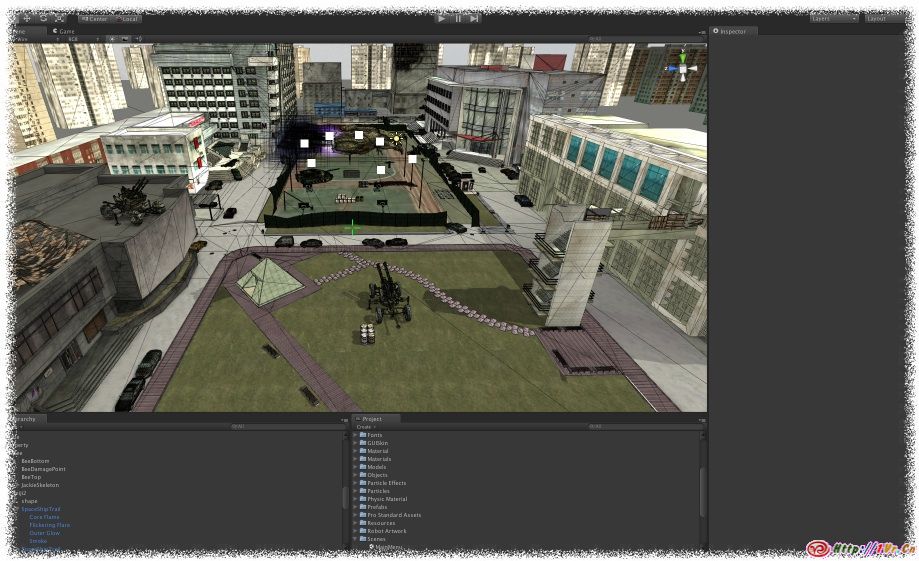Open the Create menu in Project panel
Viewport: 919px width, 561px height.
click(365, 427)
